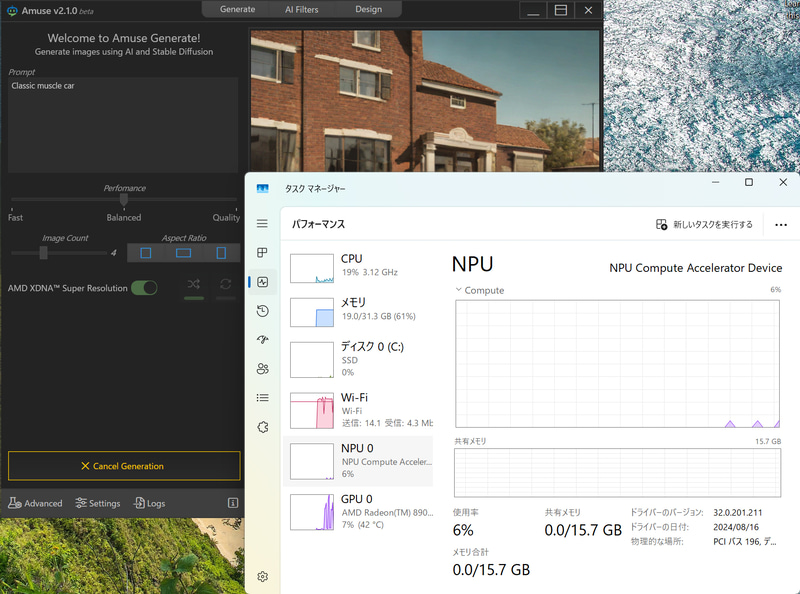Click the Amuse app logo icon
The image size is (800, 594).
pyautogui.click(x=12, y=11)
